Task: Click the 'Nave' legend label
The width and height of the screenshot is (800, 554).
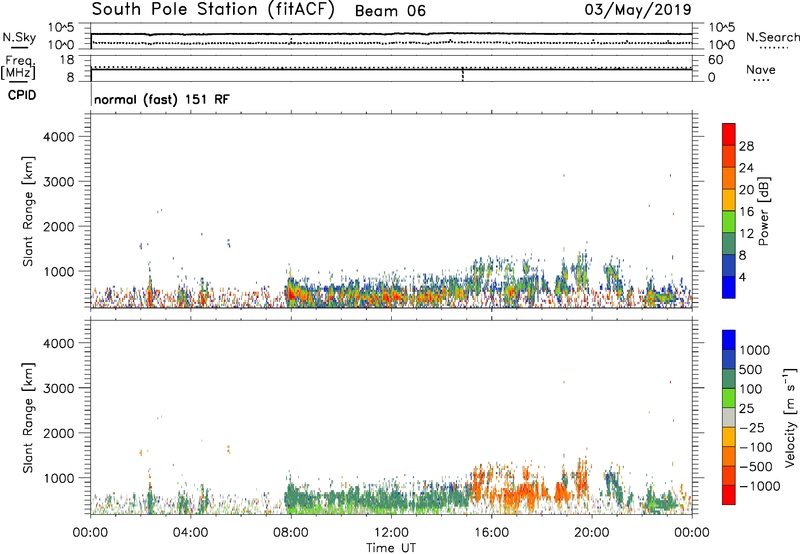Action: (761, 69)
